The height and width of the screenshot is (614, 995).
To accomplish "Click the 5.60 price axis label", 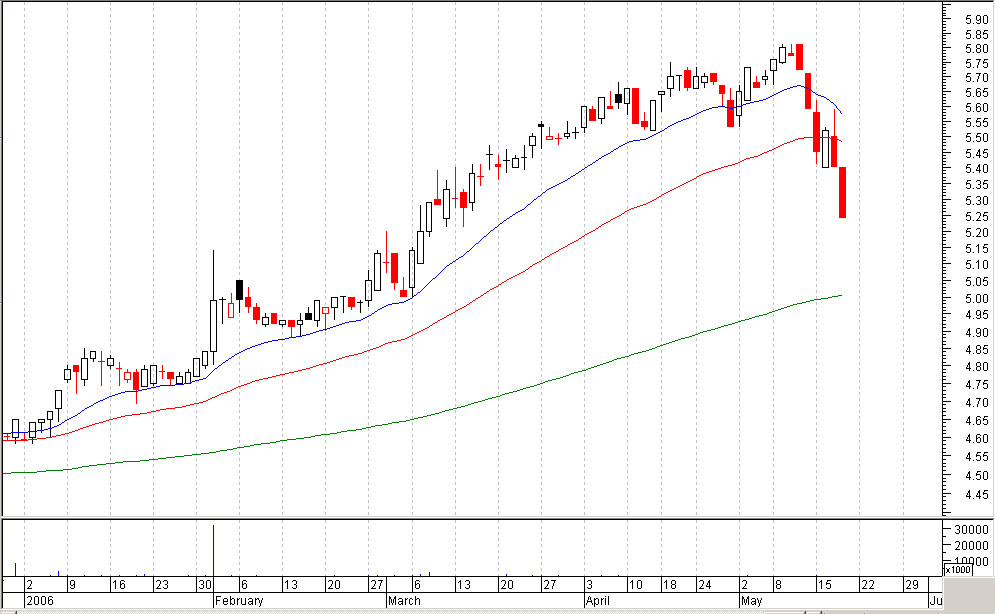I will pyautogui.click(x=977, y=108).
